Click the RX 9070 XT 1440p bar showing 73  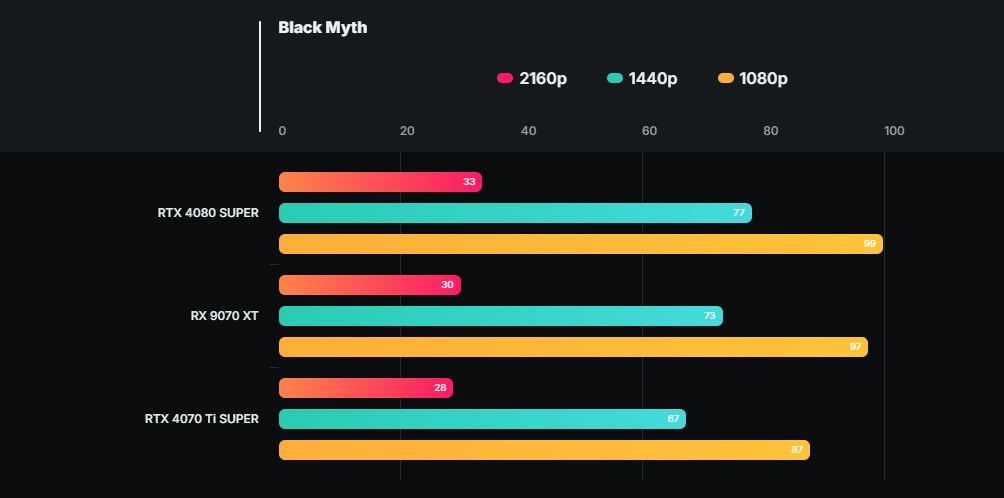501,316
